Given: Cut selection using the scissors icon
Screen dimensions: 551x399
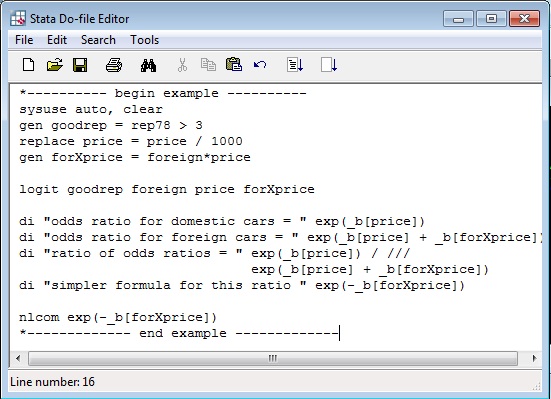Looking at the screenshot, I should (x=182, y=65).
